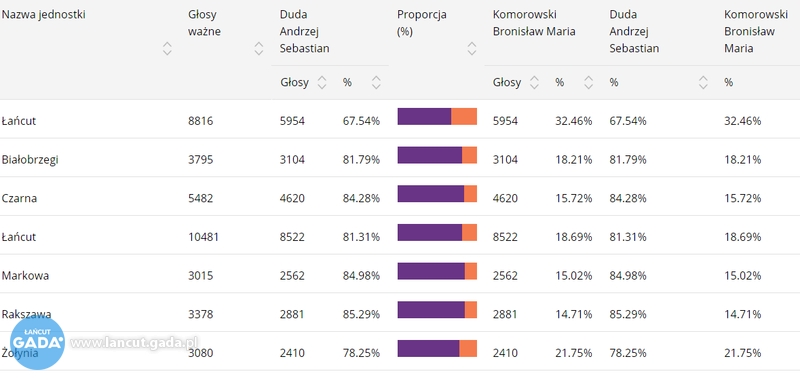Image resolution: width=800 pixels, height=380 pixels.
Task: Click Markowa proportion bar
Action: pyautogui.click(x=437, y=271)
